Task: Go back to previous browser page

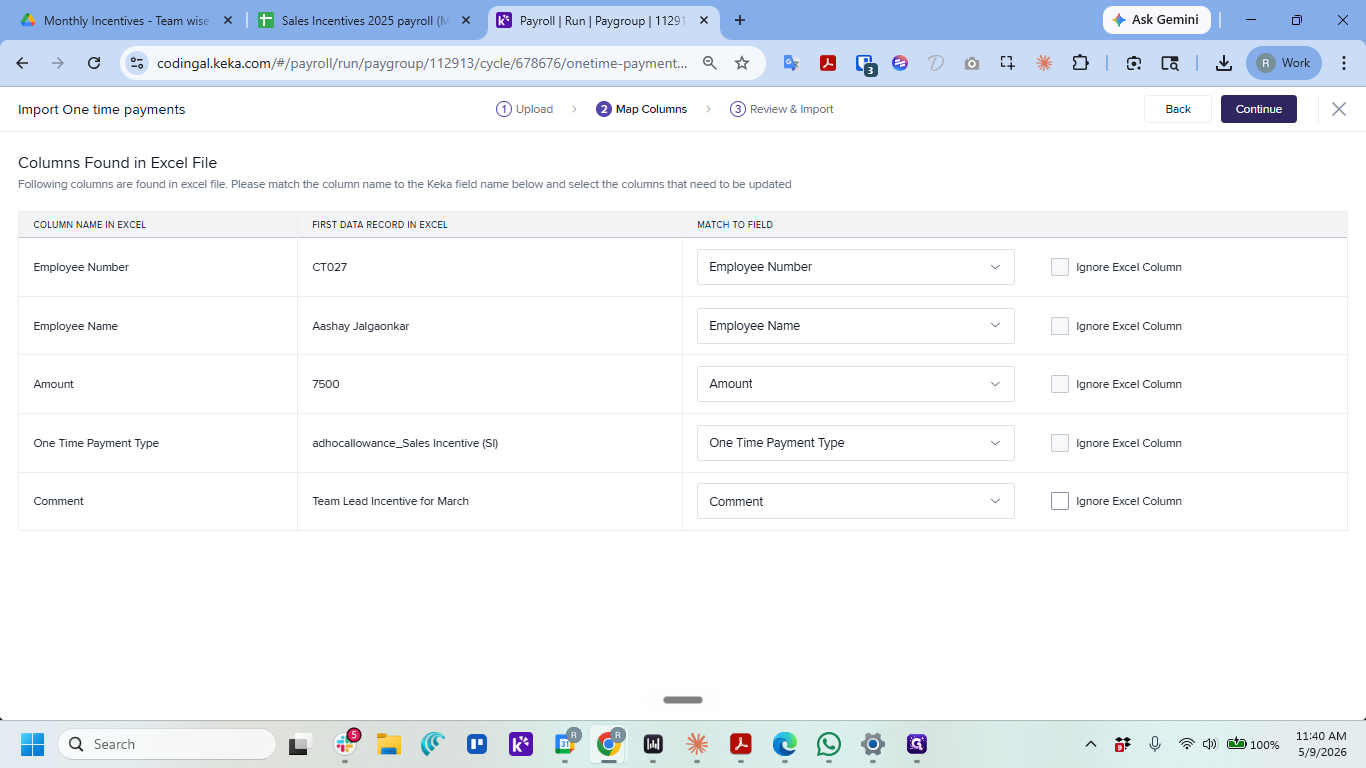Action: 23,63
